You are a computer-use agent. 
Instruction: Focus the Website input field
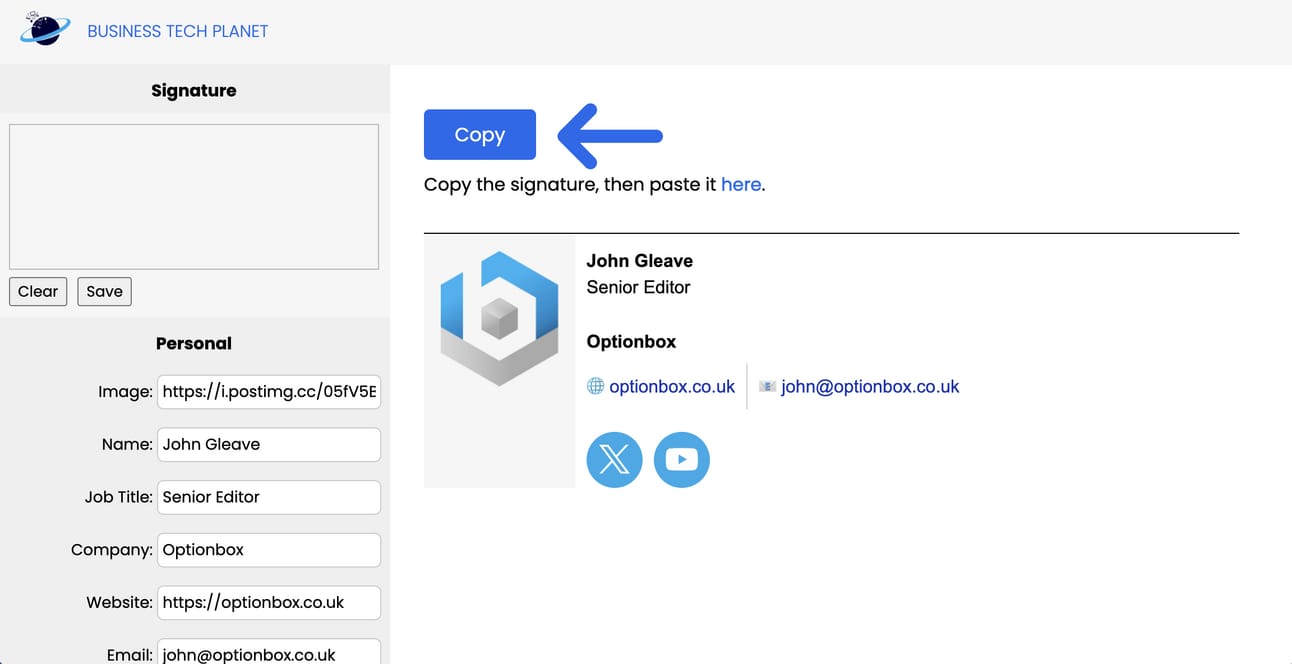[269, 602]
